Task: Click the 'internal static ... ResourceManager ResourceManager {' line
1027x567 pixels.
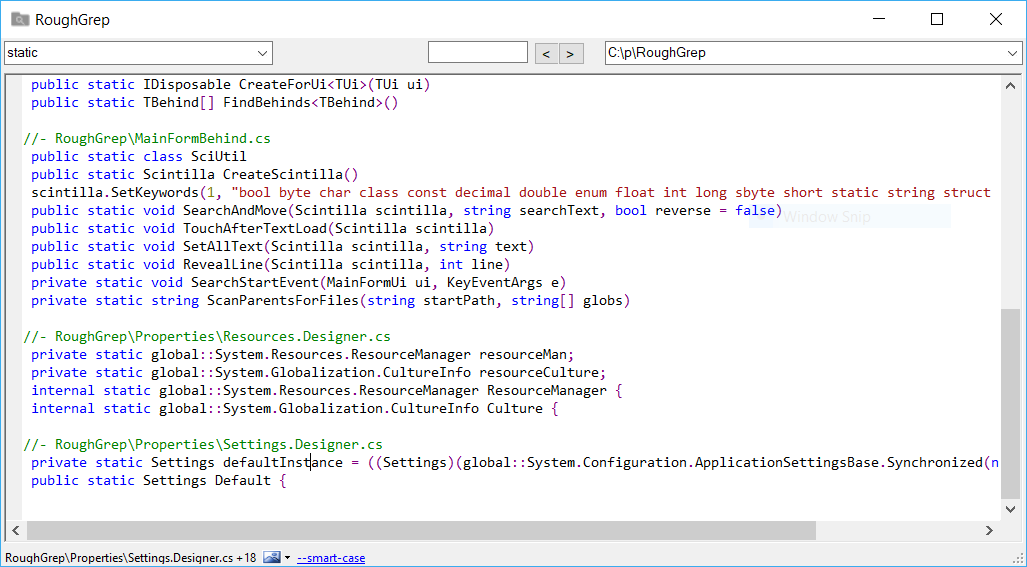Action: [x=327, y=390]
